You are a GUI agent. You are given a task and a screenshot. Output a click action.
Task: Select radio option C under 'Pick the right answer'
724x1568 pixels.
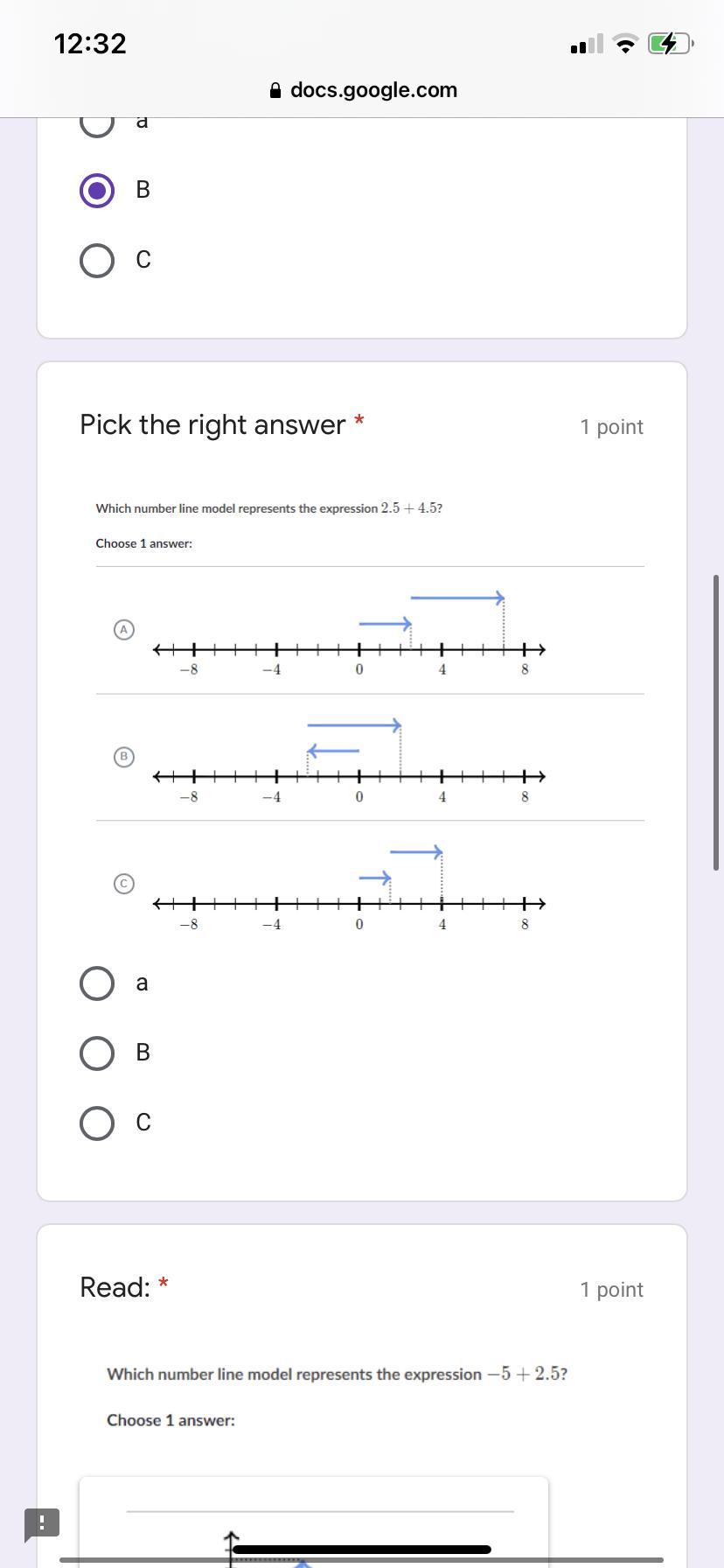click(x=97, y=1123)
